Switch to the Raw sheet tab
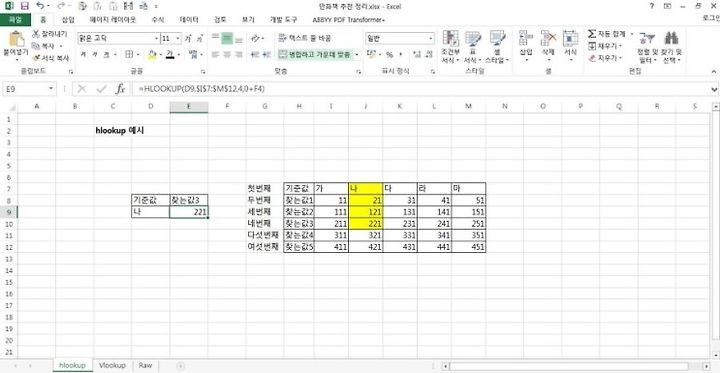The width and height of the screenshot is (720, 373). tap(145, 366)
